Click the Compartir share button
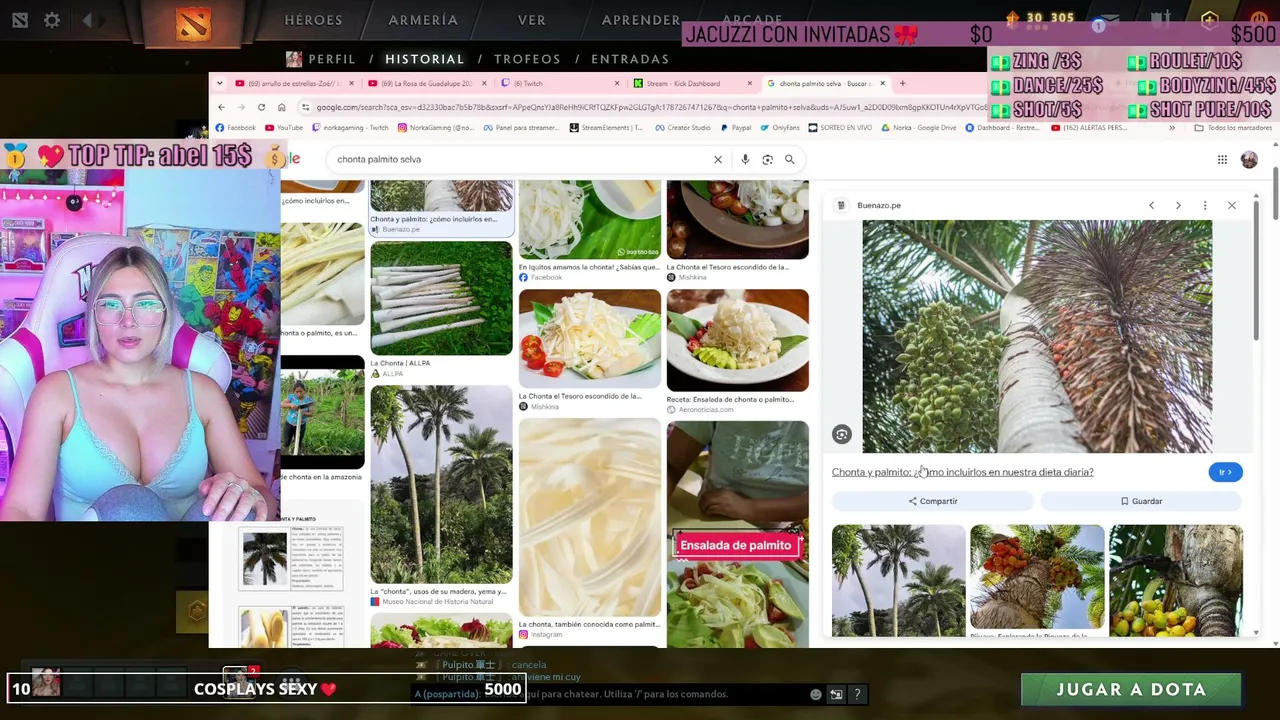The height and width of the screenshot is (720, 1280). [x=933, y=501]
